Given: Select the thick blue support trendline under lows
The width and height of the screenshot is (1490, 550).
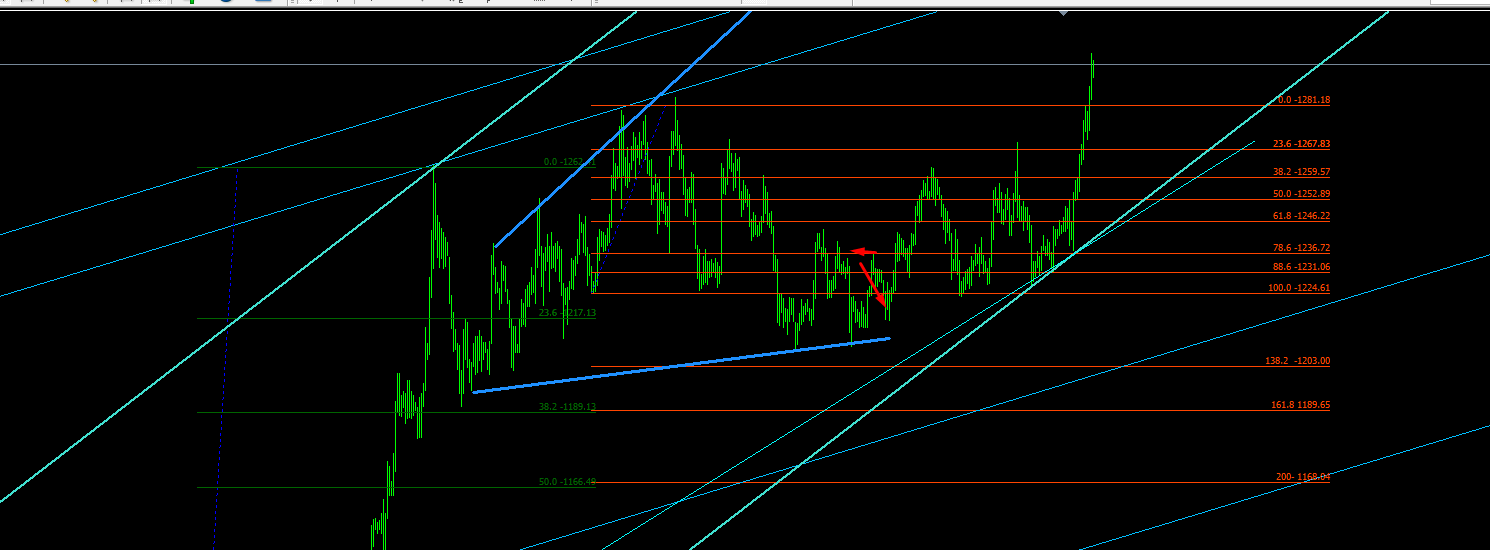Looking at the screenshot, I should 681,365.
